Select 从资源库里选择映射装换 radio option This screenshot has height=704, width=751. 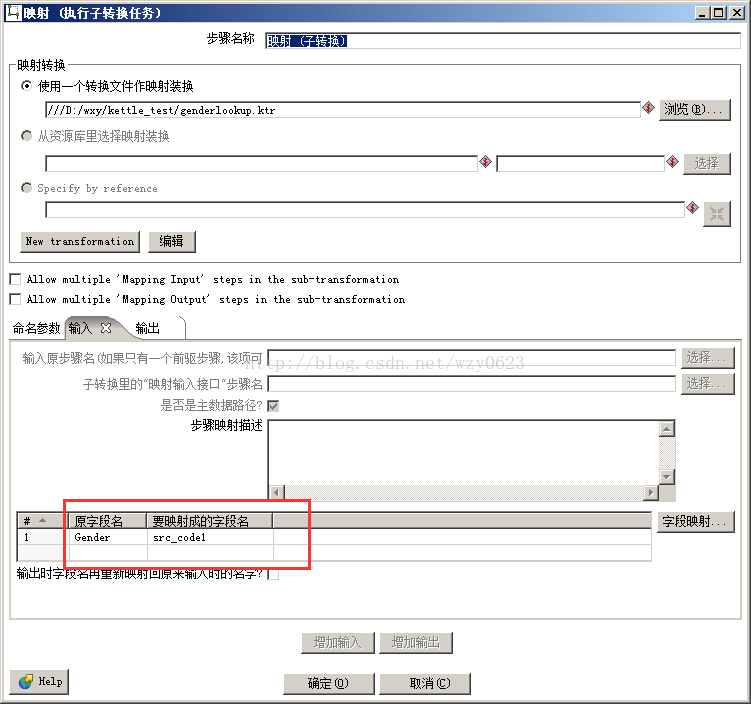point(27,136)
